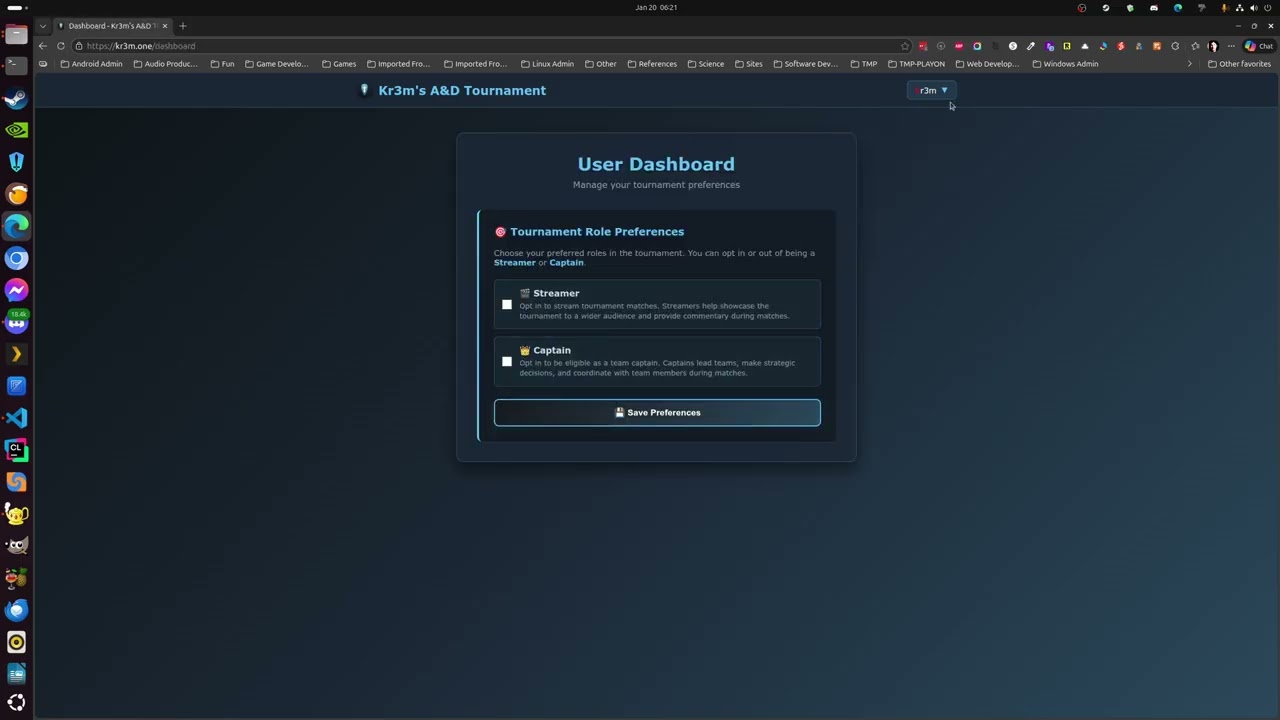
Task: Bookmark this page with the star icon
Action: pos(905,46)
